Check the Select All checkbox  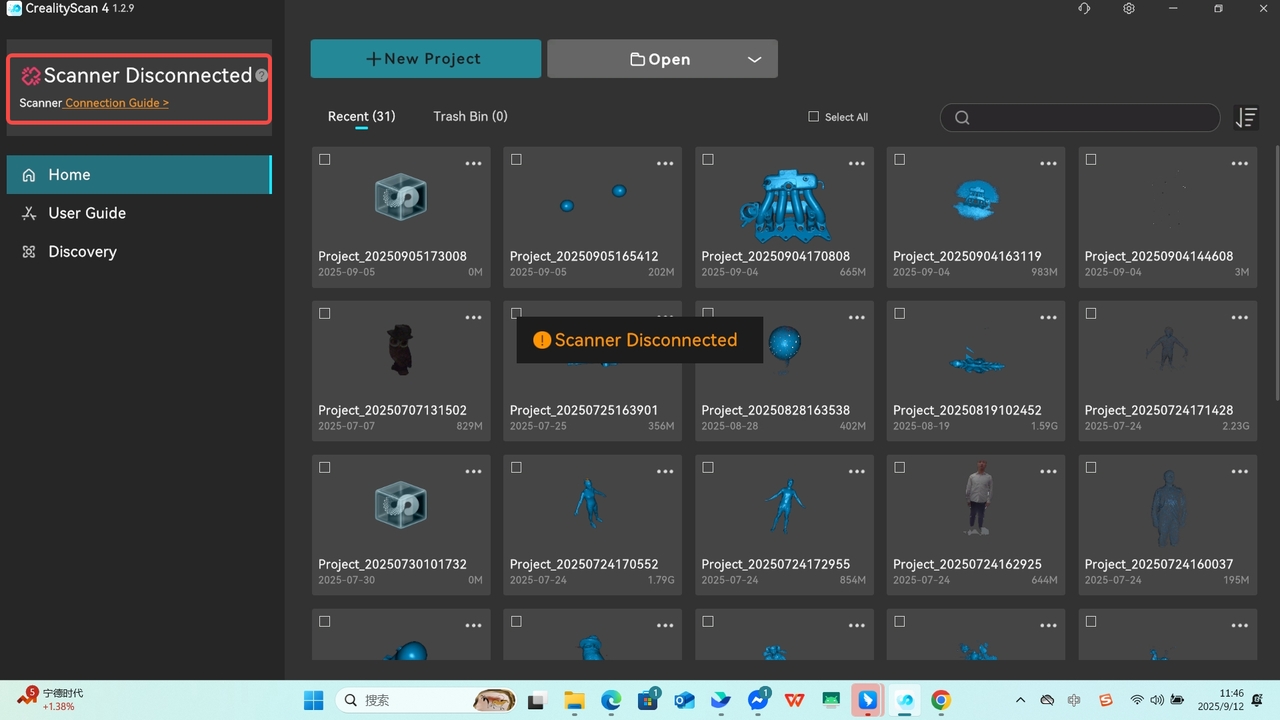pos(813,117)
